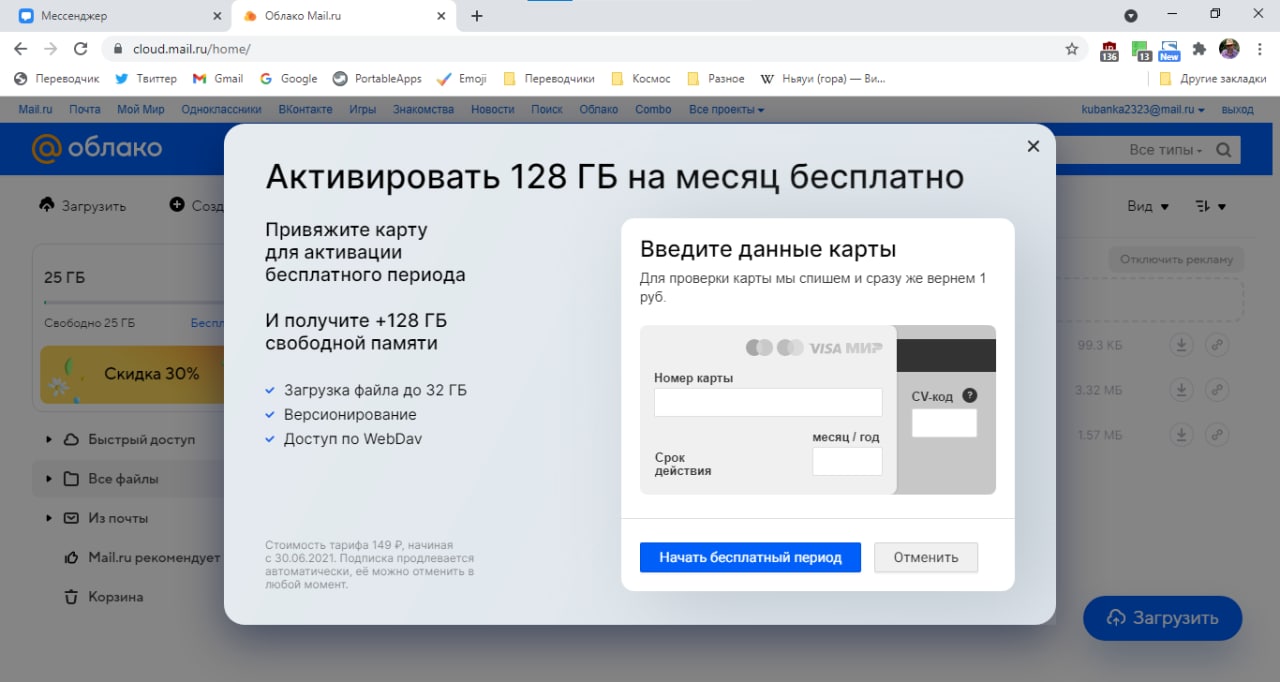Open the Разное bookmarks folder
Viewport: 1280px width, 682px height.
pos(716,78)
